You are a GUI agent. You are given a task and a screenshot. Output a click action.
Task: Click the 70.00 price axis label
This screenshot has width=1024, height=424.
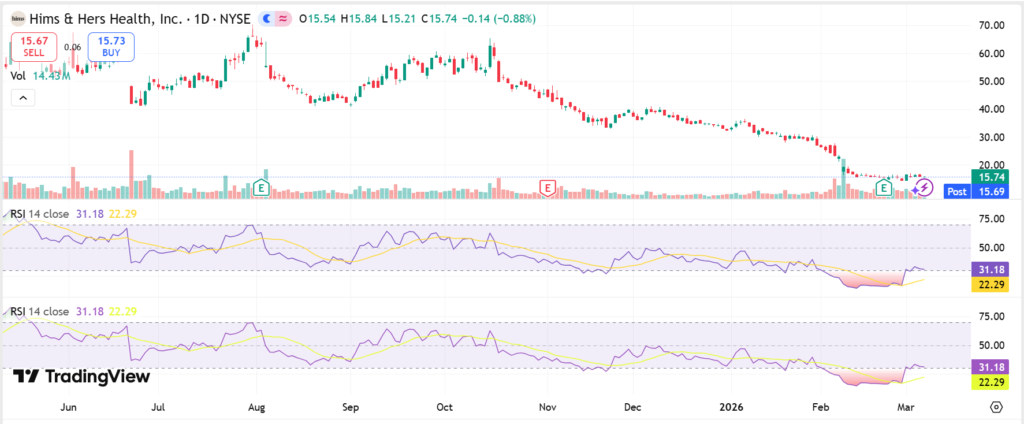click(x=989, y=25)
